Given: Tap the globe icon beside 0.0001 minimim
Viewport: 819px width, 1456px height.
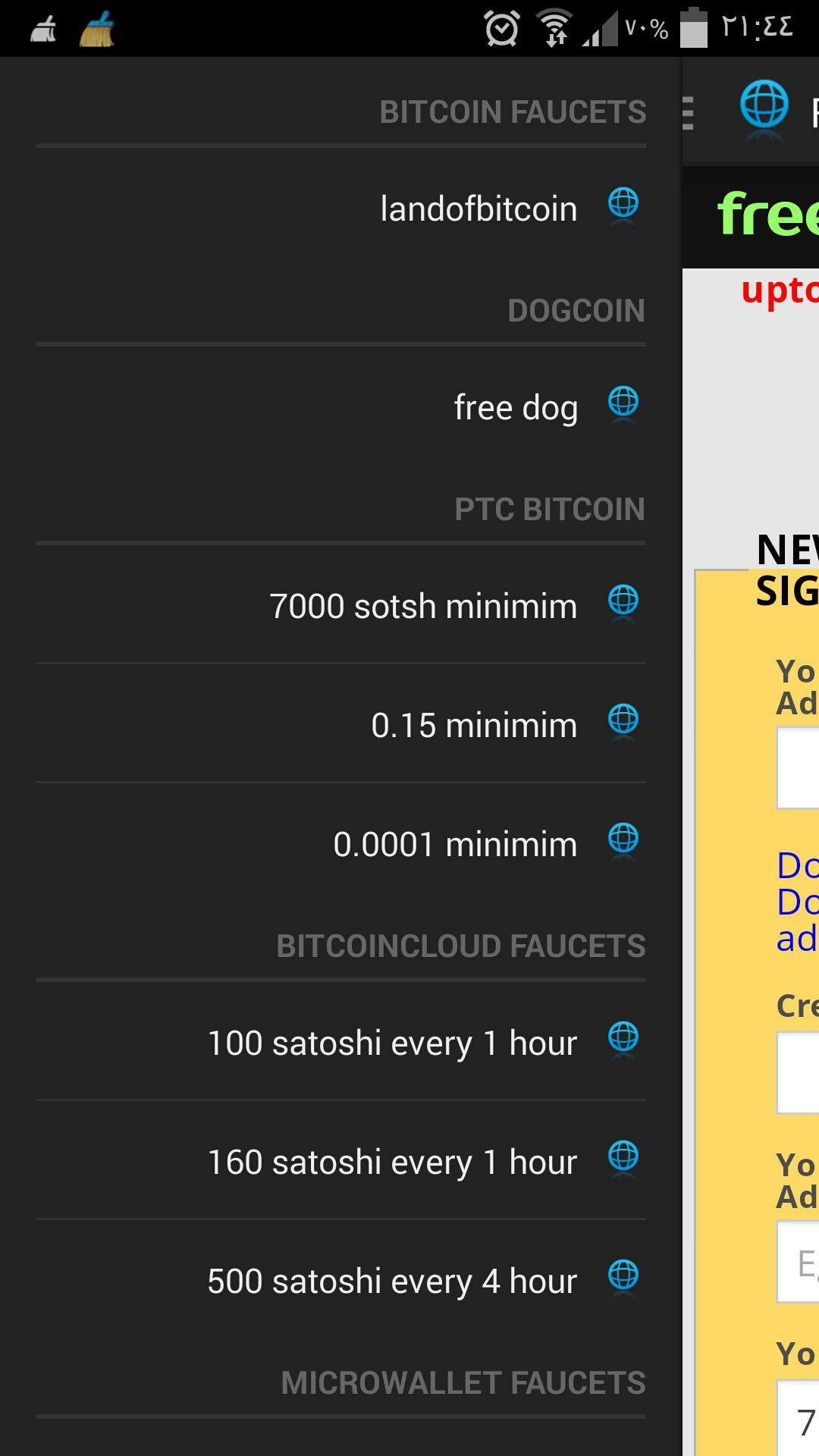Looking at the screenshot, I should (x=622, y=839).
